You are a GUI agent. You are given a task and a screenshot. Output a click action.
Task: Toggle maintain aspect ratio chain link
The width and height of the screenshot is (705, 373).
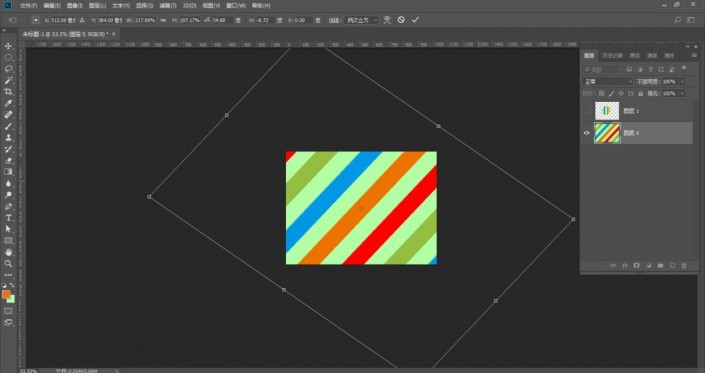click(x=163, y=20)
